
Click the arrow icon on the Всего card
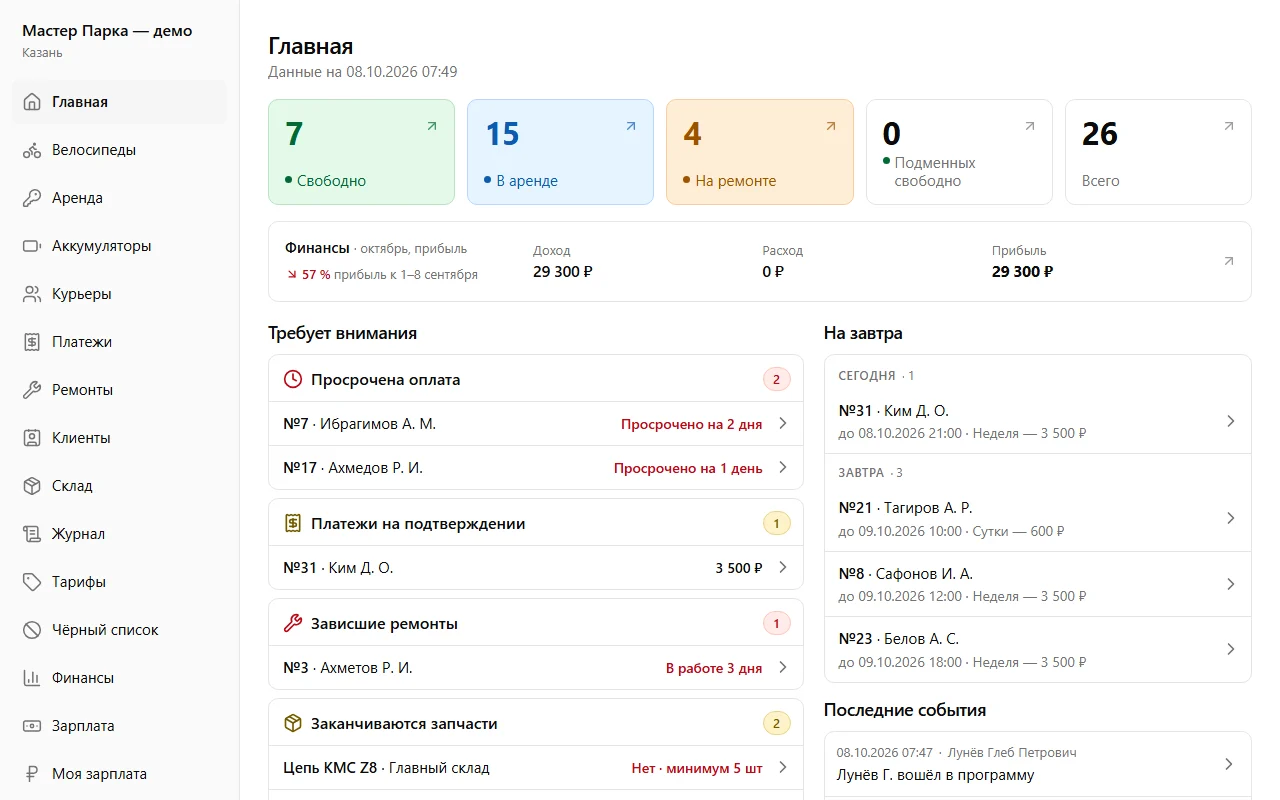pos(1229,126)
